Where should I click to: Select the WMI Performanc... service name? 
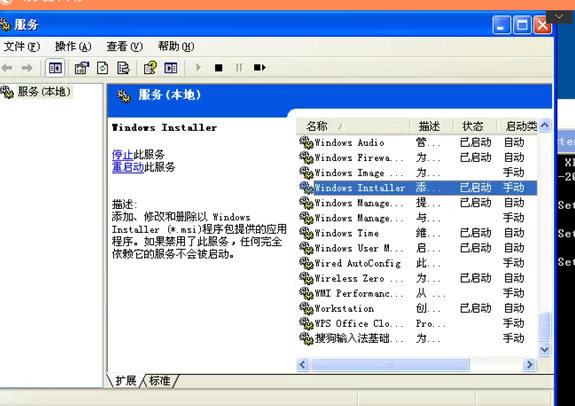[359, 293]
